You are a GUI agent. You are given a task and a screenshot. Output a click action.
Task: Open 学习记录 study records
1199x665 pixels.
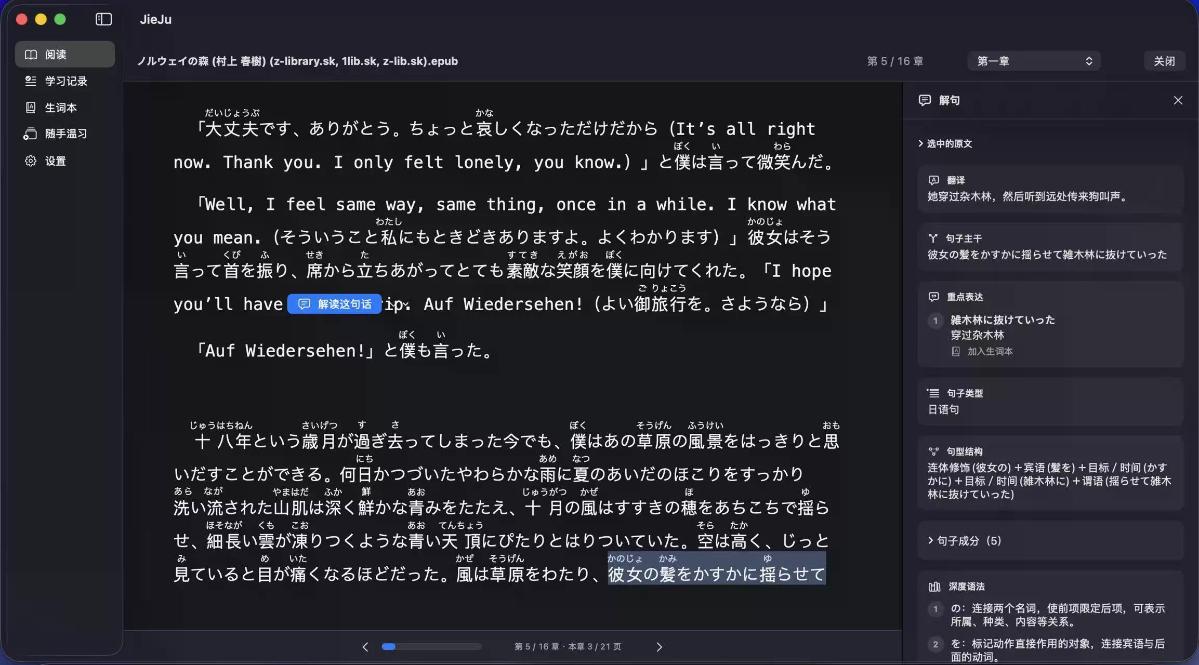tap(65, 81)
